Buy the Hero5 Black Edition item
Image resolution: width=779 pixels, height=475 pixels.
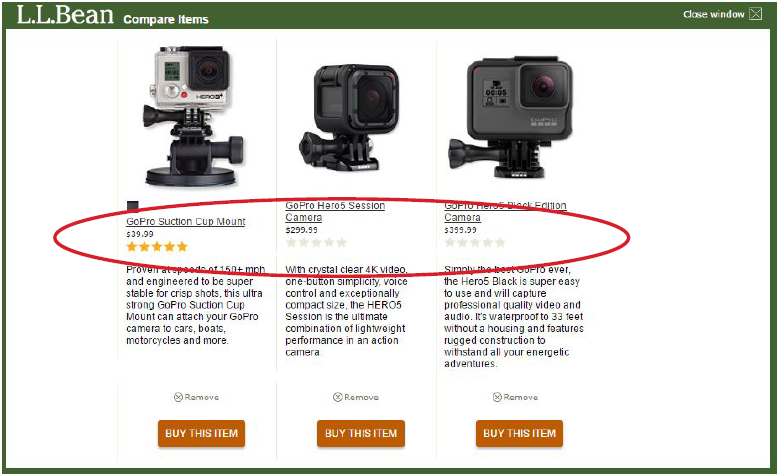(x=519, y=433)
